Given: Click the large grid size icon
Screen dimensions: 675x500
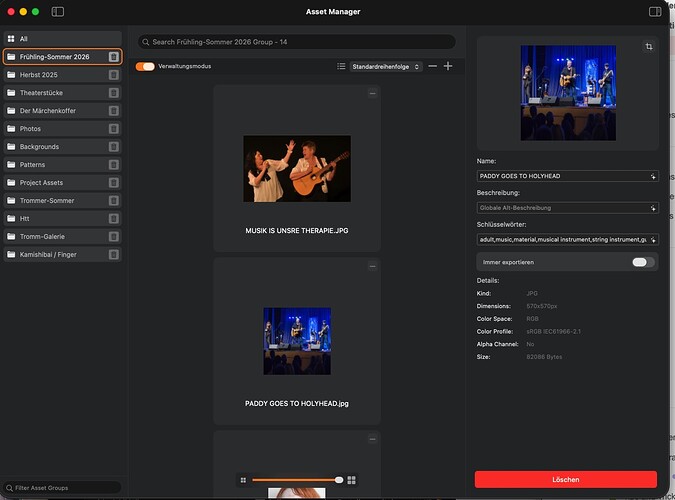Looking at the screenshot, I should coord(352,480).
